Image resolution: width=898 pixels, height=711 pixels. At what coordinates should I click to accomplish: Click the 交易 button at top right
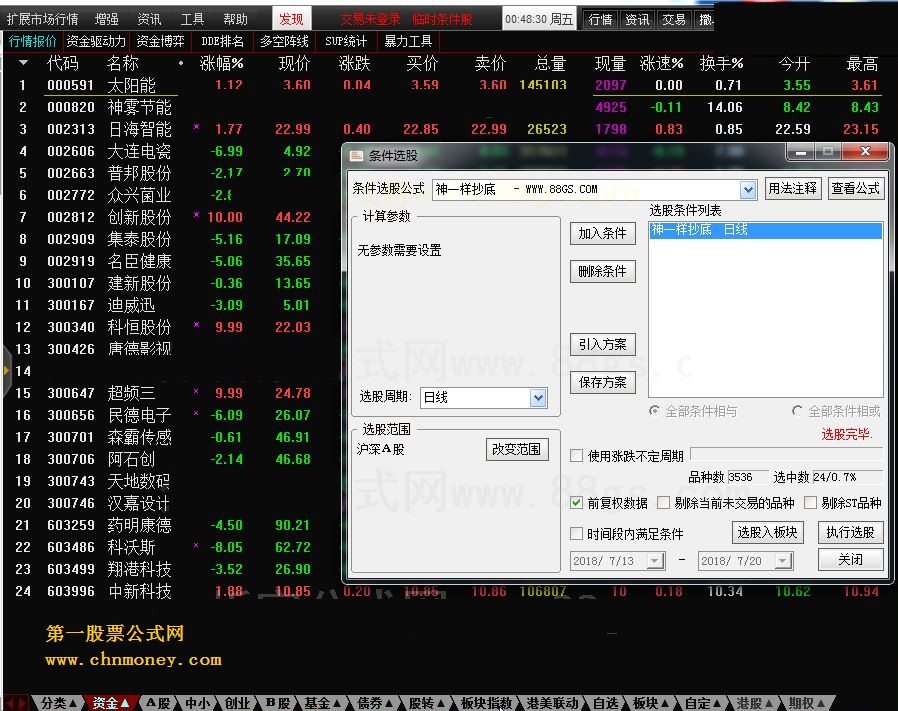[x=674, y=20]
